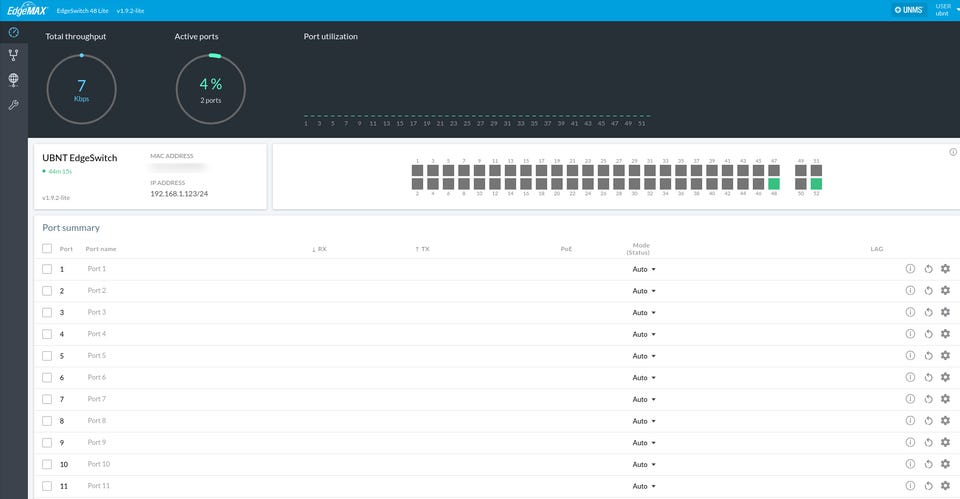Open the VLAN/ports branch icon in sidebar
The image size is (960, 499).
click(x=13, y=55)
